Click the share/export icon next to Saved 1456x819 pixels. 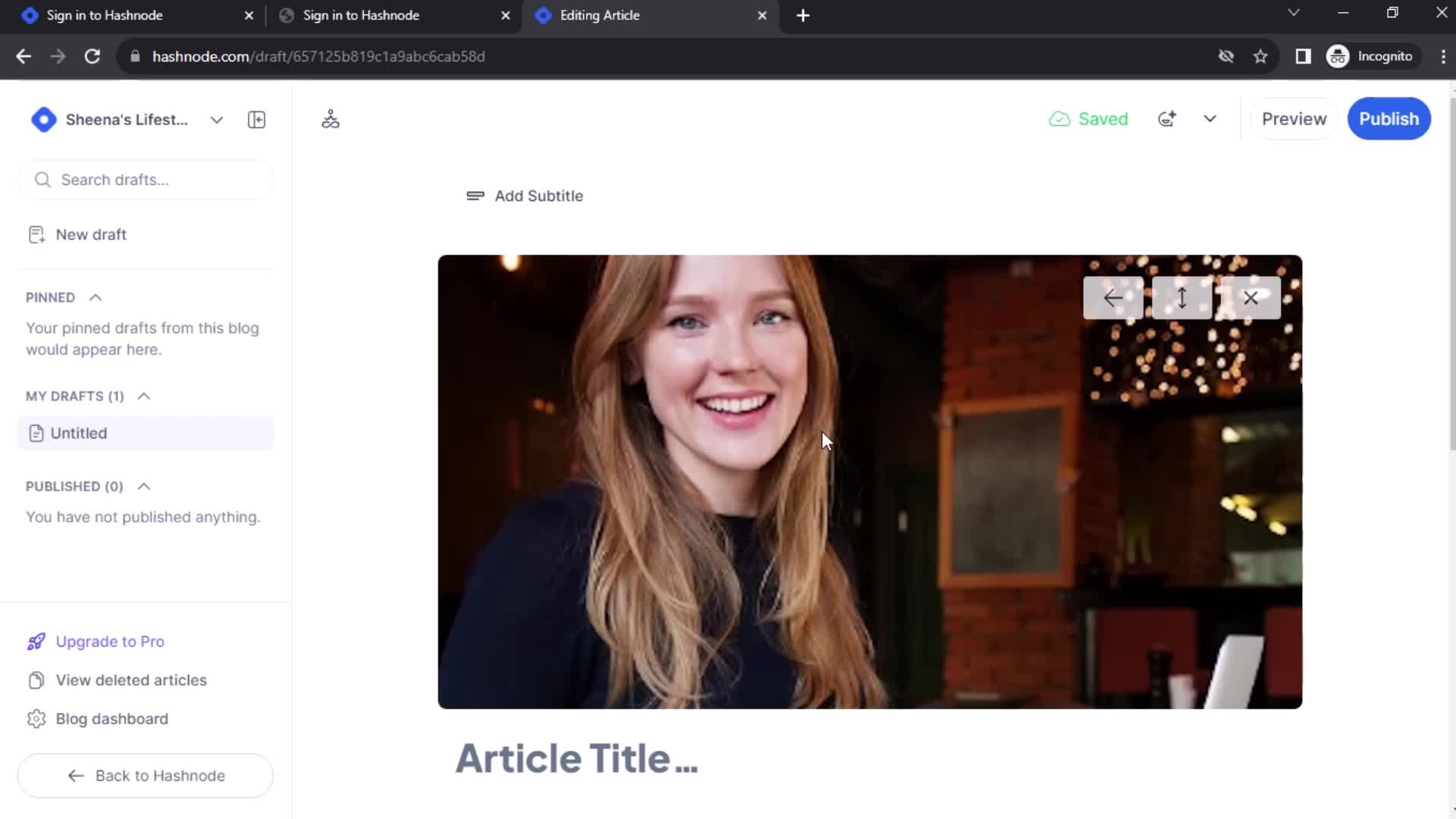coord(1168,119)
